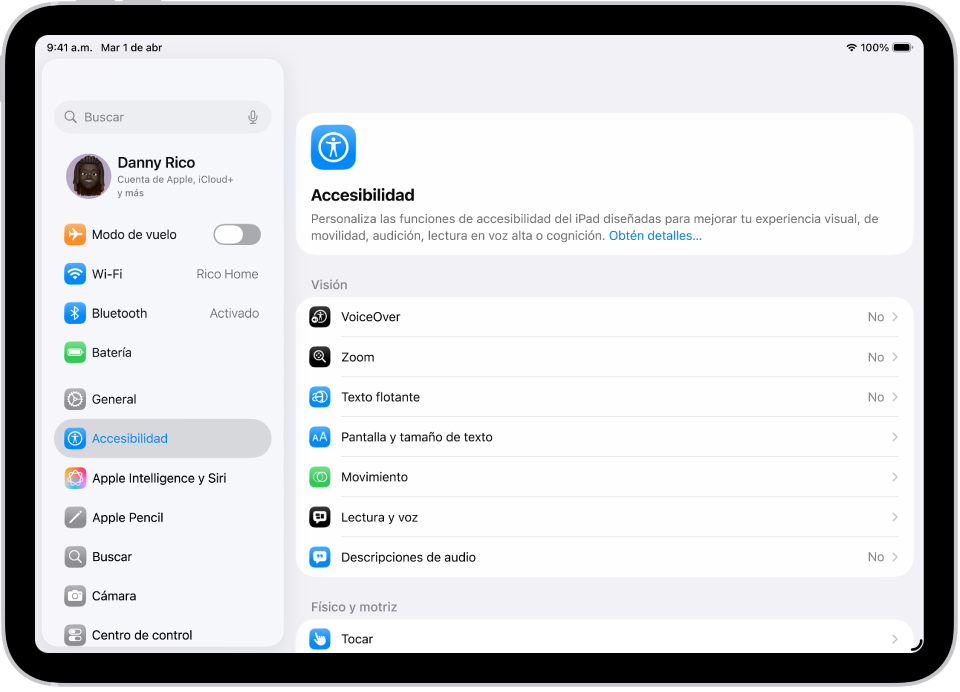Screen dimensions: 960x692
Task: Select the Movimiento icon
Action: (x=320, y=477)
